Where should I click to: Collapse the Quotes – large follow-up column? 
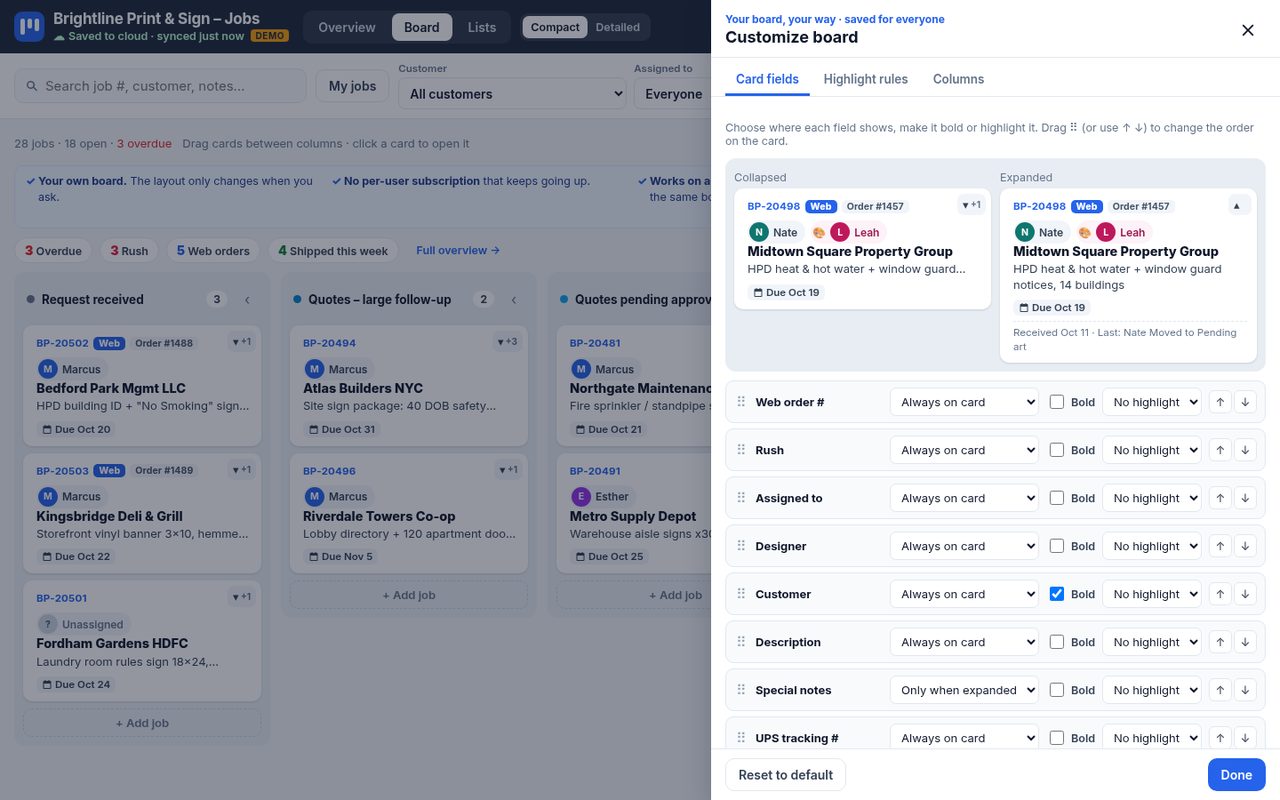click(x=514, y=299)
